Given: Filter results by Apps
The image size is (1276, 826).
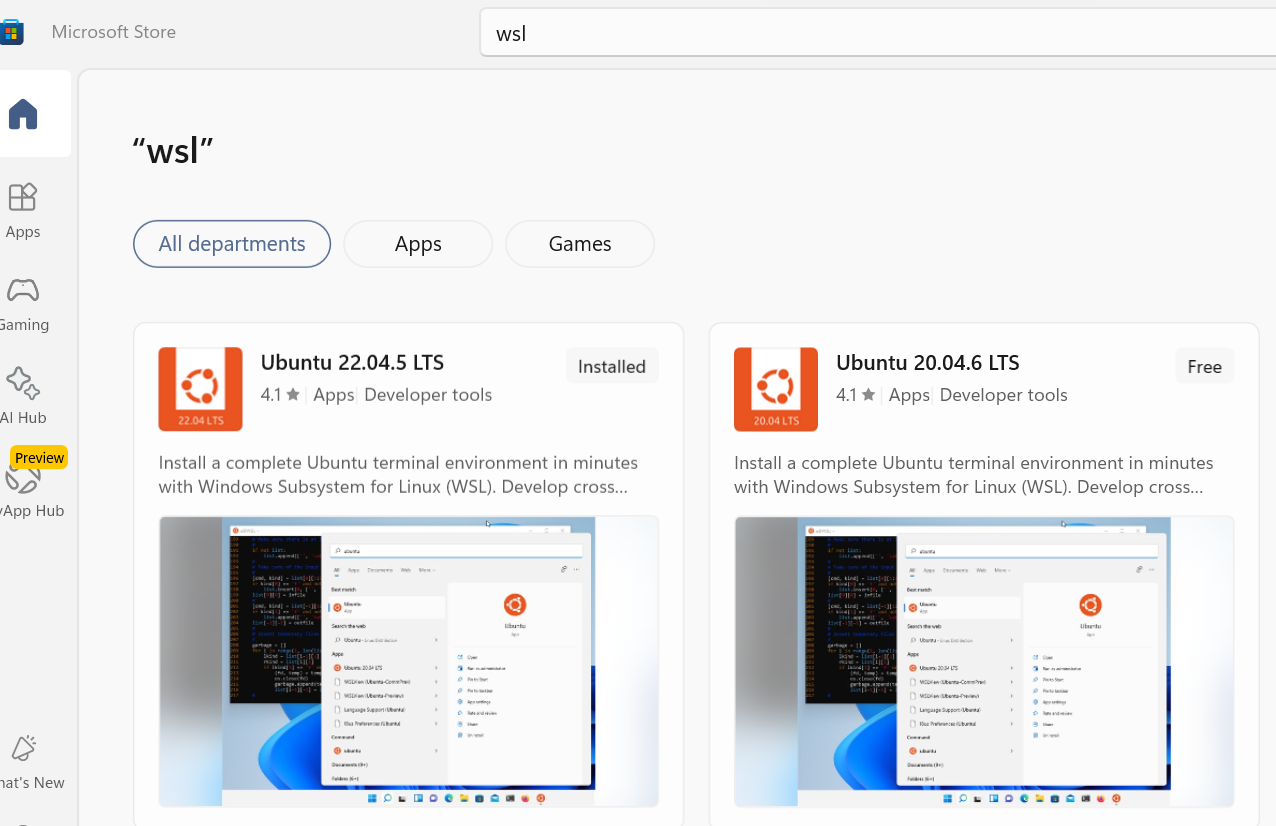Looking at the screenshot, I should pos(418,244).
